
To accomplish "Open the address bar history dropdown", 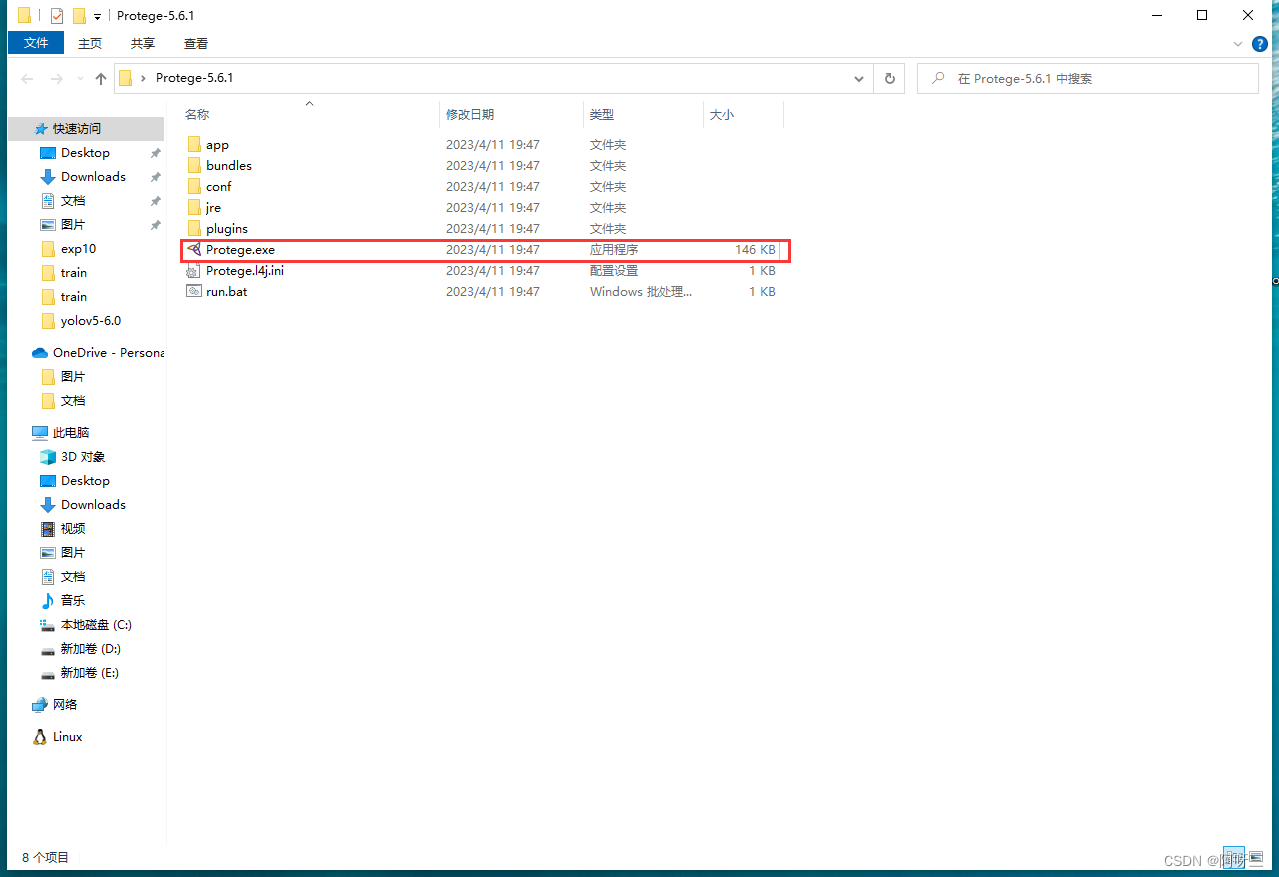I will [859, 78].
